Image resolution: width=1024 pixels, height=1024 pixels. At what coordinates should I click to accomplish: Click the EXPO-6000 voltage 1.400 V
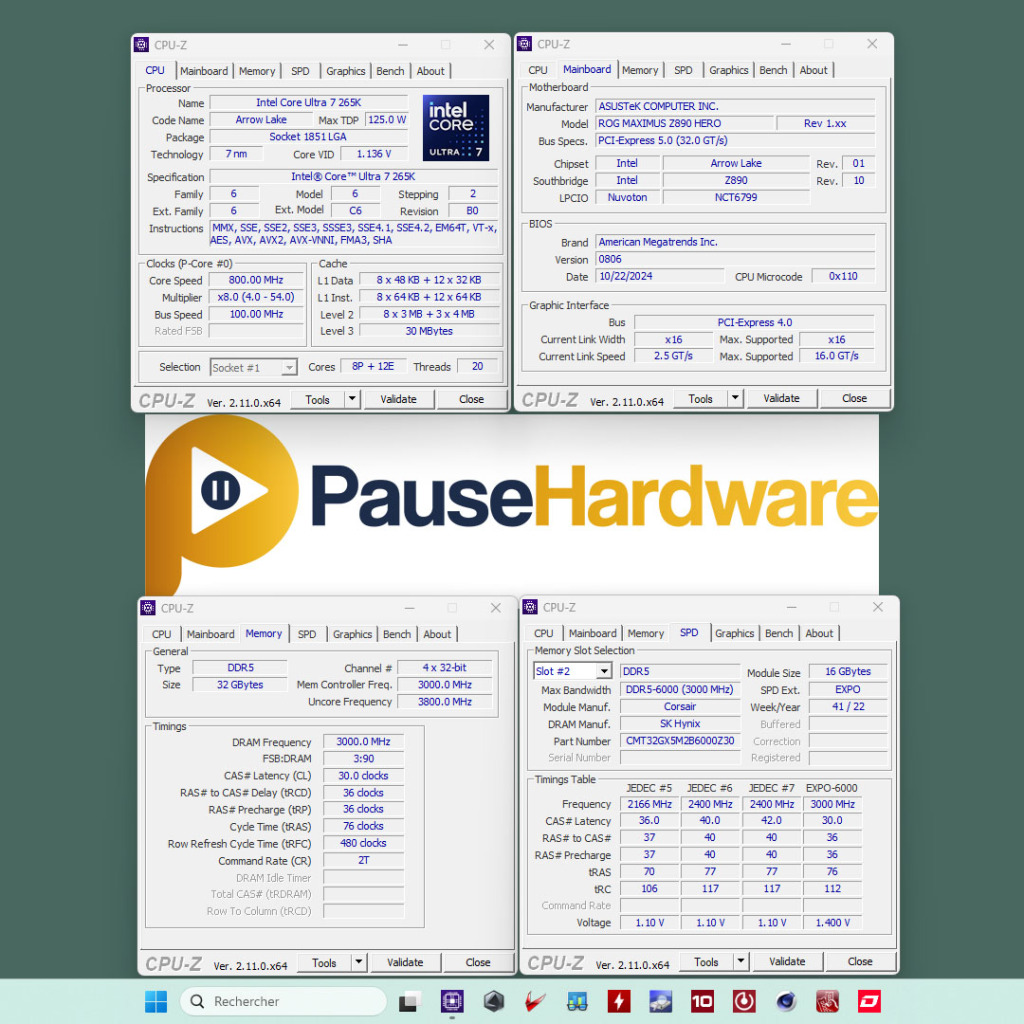(833, 923)
